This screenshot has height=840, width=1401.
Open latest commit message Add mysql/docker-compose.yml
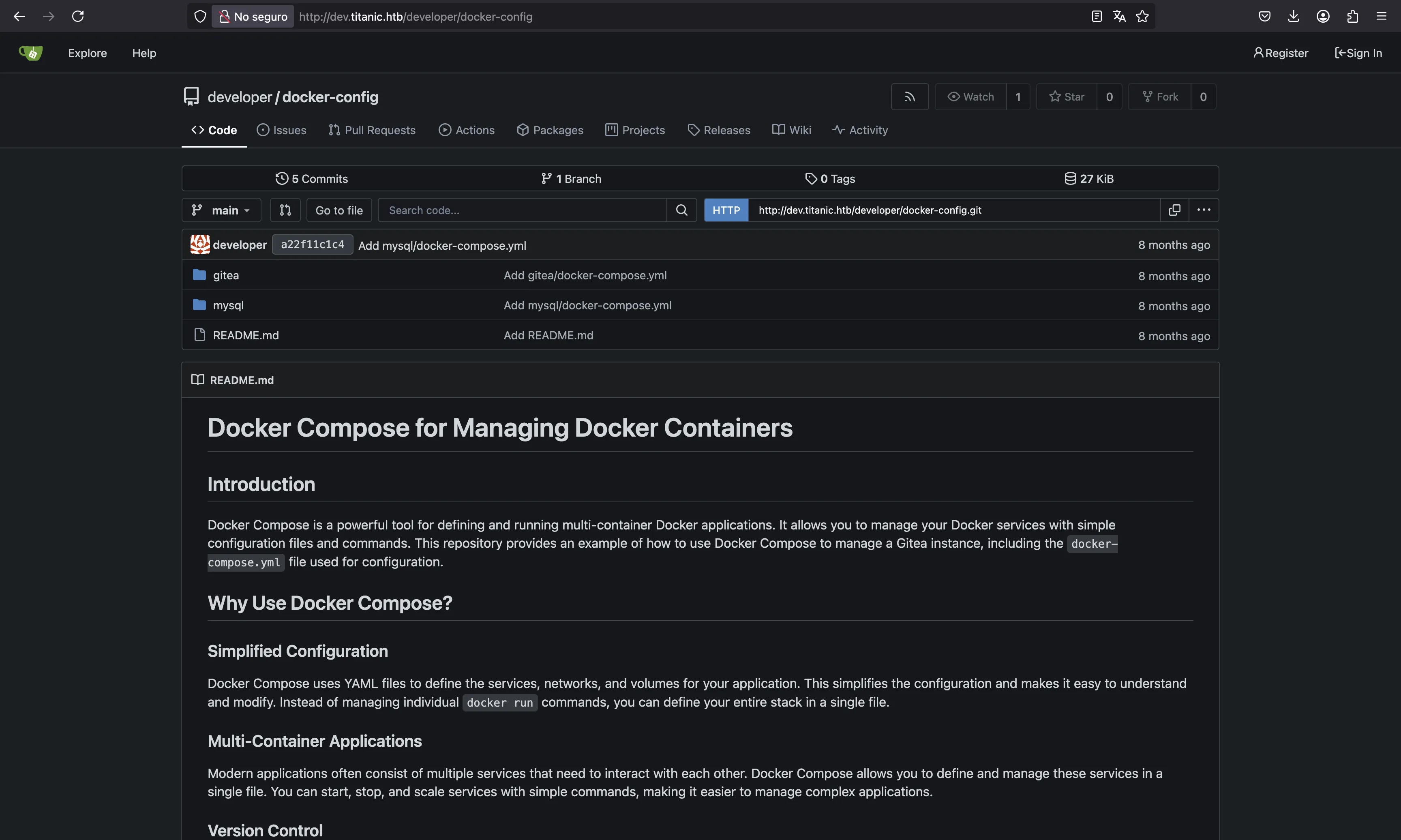(442, 245)
